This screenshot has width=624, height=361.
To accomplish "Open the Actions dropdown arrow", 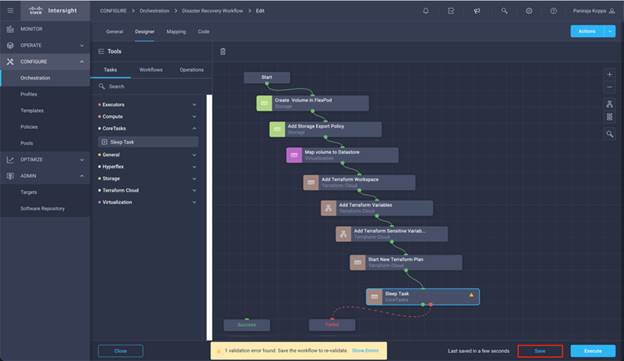I will point(610,31).
